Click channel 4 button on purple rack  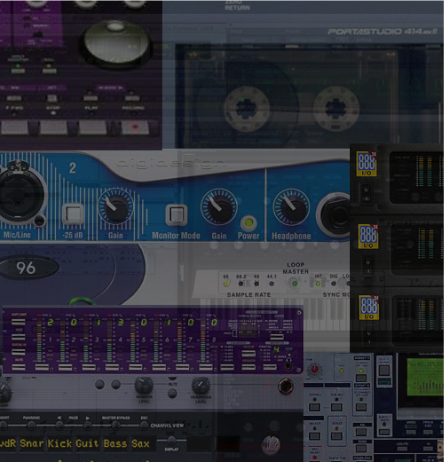click(112, 368)
